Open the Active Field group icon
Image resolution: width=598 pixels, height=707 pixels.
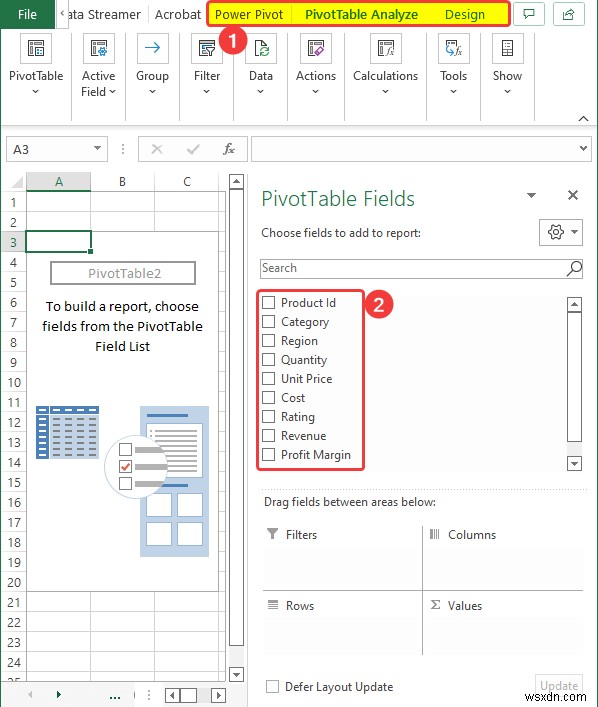pyautogui.click(x=98, y=48)
